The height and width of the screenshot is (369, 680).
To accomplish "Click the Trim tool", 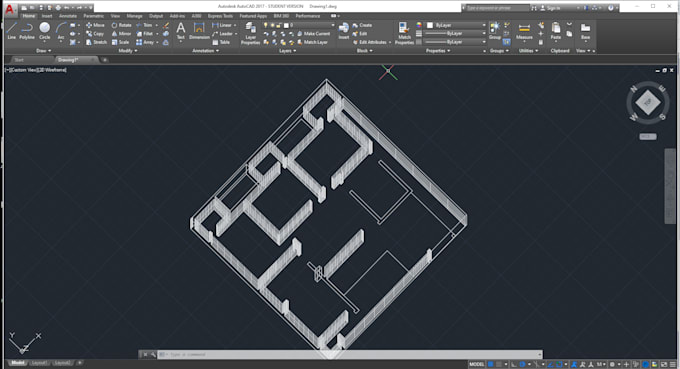I will (x=144, y=25).
